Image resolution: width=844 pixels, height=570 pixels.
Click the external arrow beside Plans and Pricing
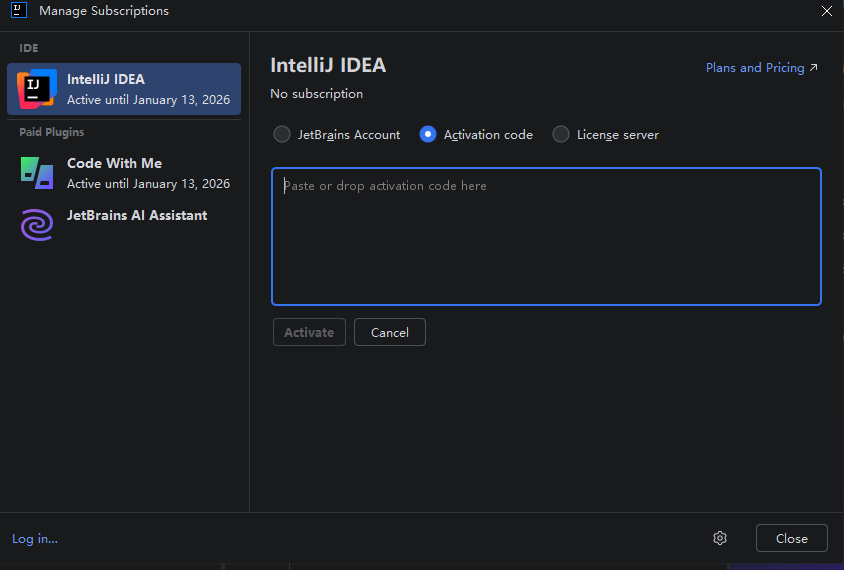click(x=814, y=68)
